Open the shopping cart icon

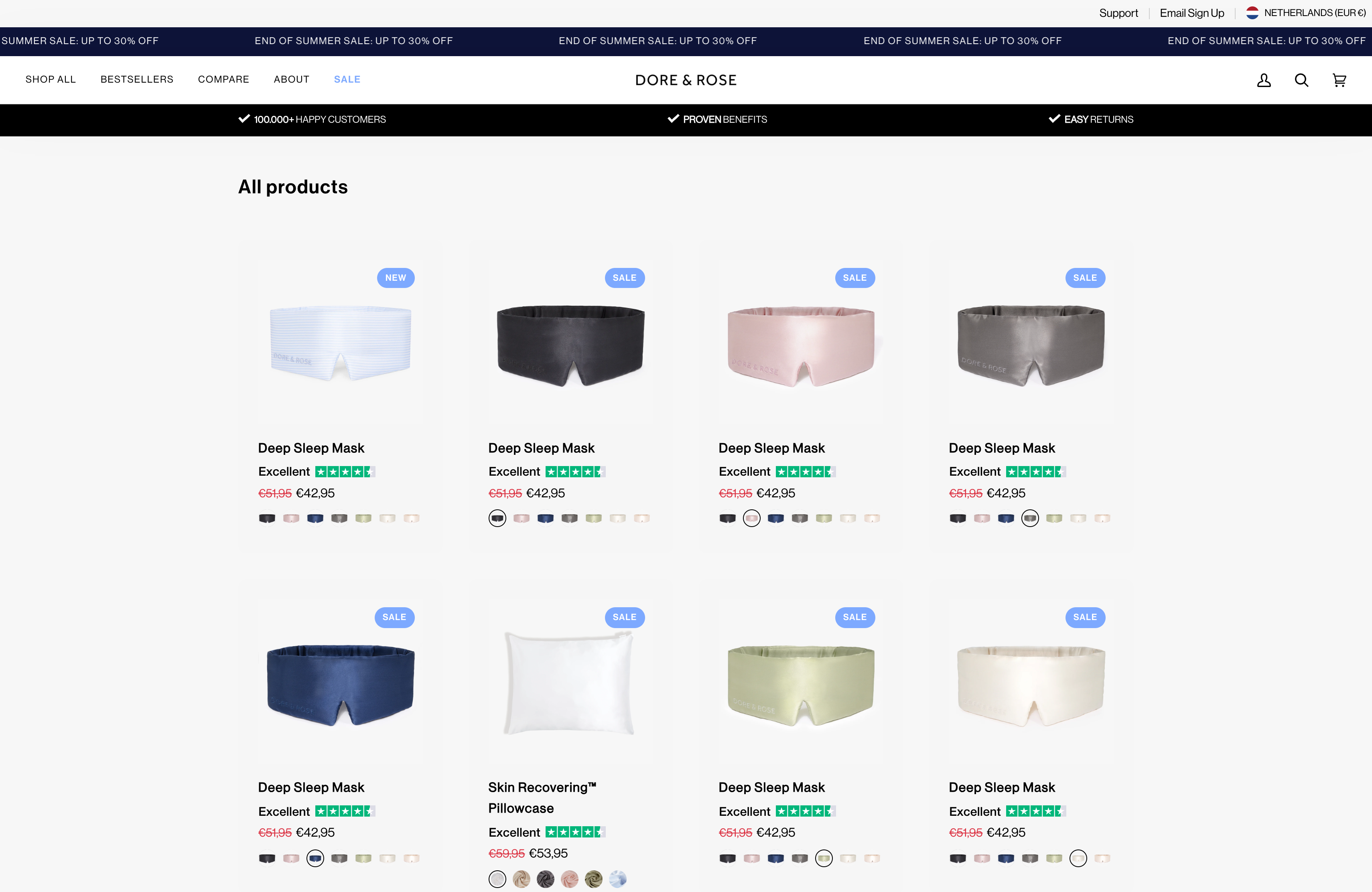1339,80
